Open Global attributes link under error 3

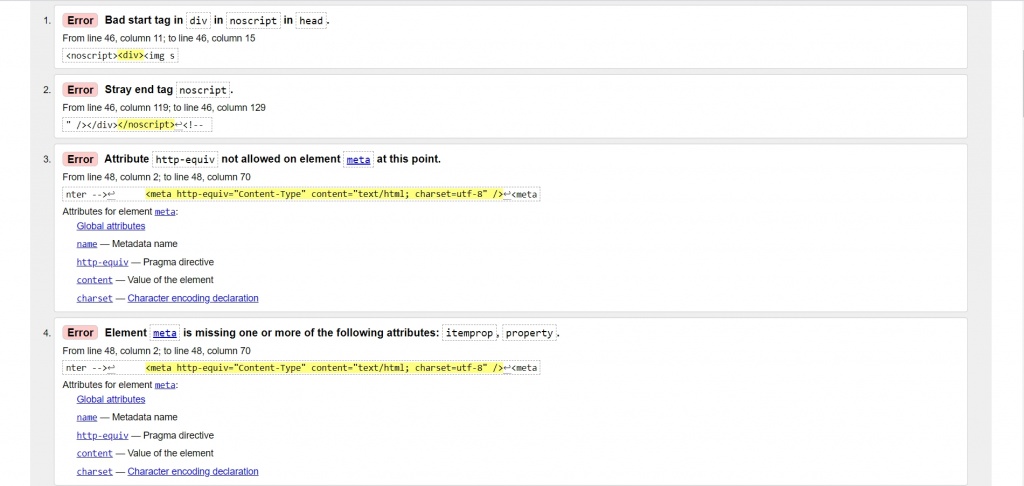point(110,226)
